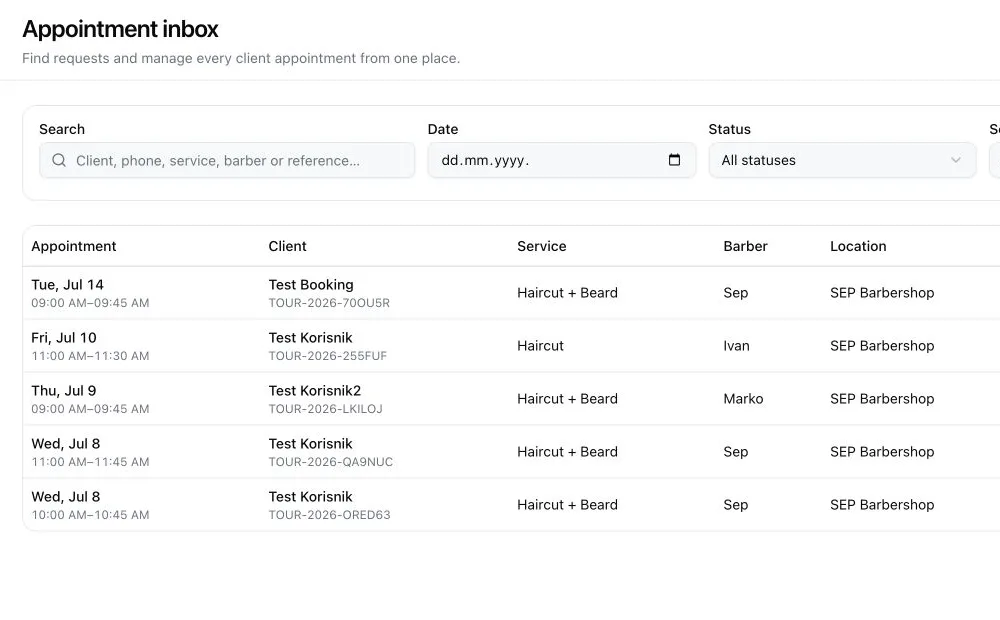Click the Location column header
This screenshot has width=1000, height=620.
[x=858, y=246]
